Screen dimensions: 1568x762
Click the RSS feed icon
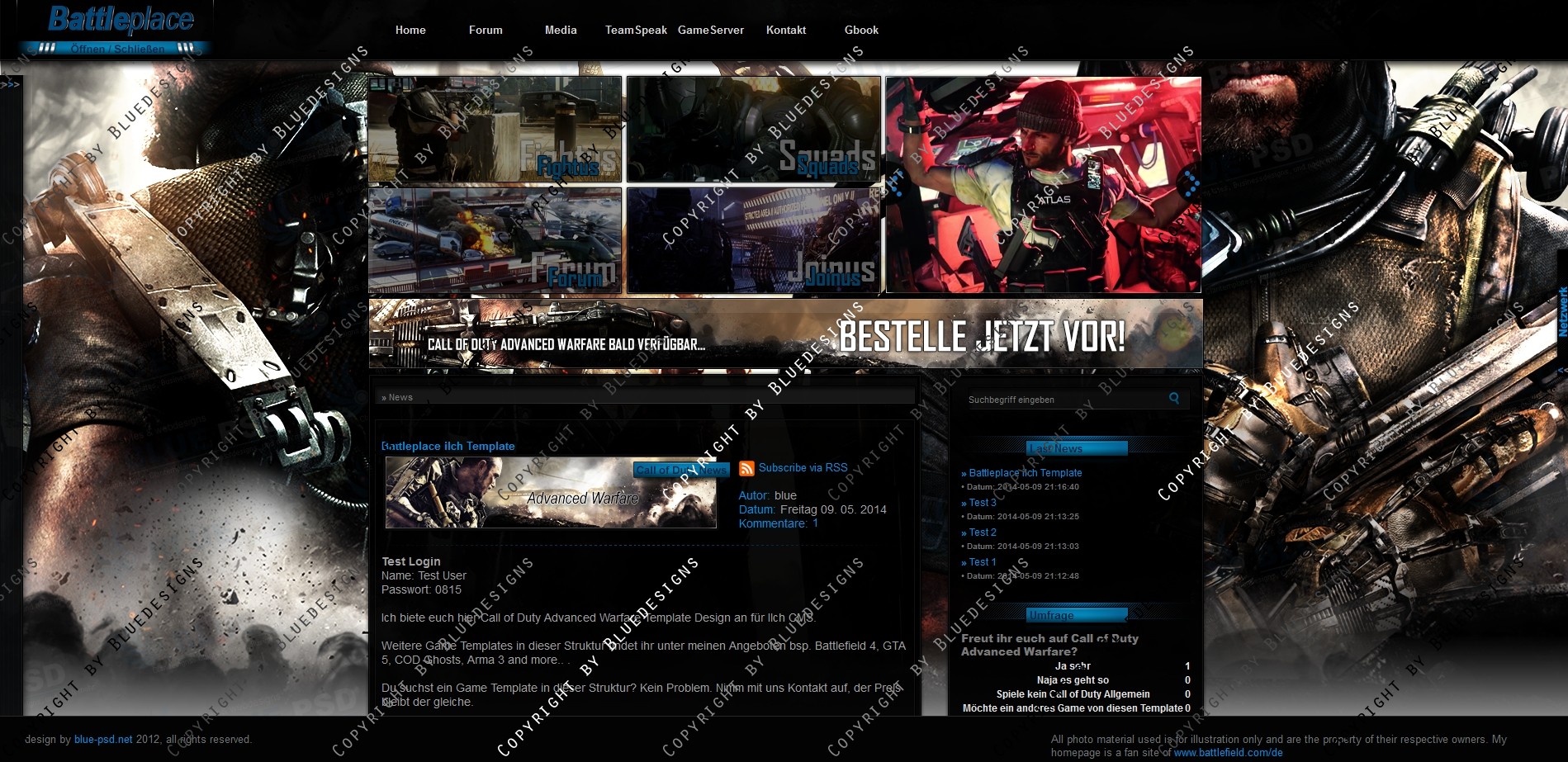[x=746, y=468]
